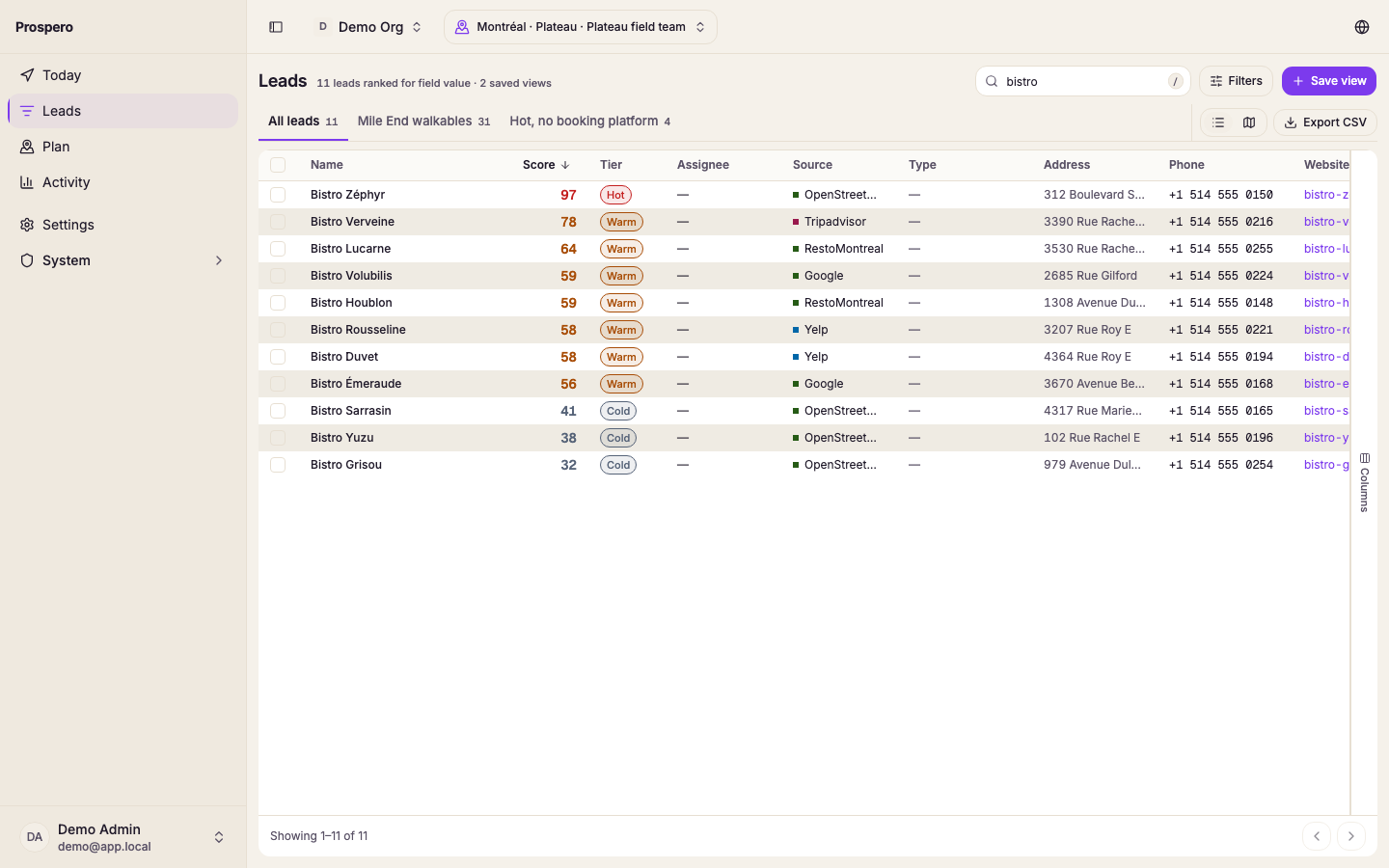Screen dimensions: 1389x868
Task: Click the DA avatar badge
Action: pyautogui.click(x=35, y=837)
